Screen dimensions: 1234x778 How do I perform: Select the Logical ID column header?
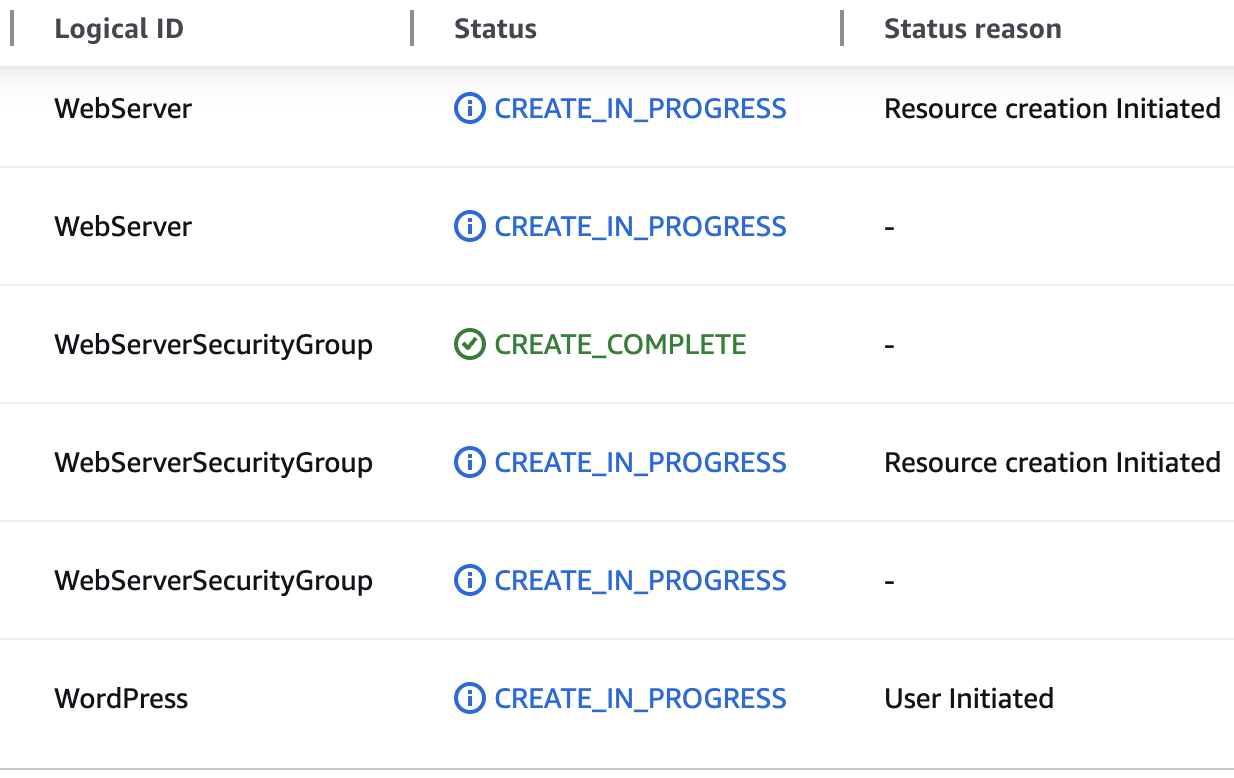(x=119, y=28)
